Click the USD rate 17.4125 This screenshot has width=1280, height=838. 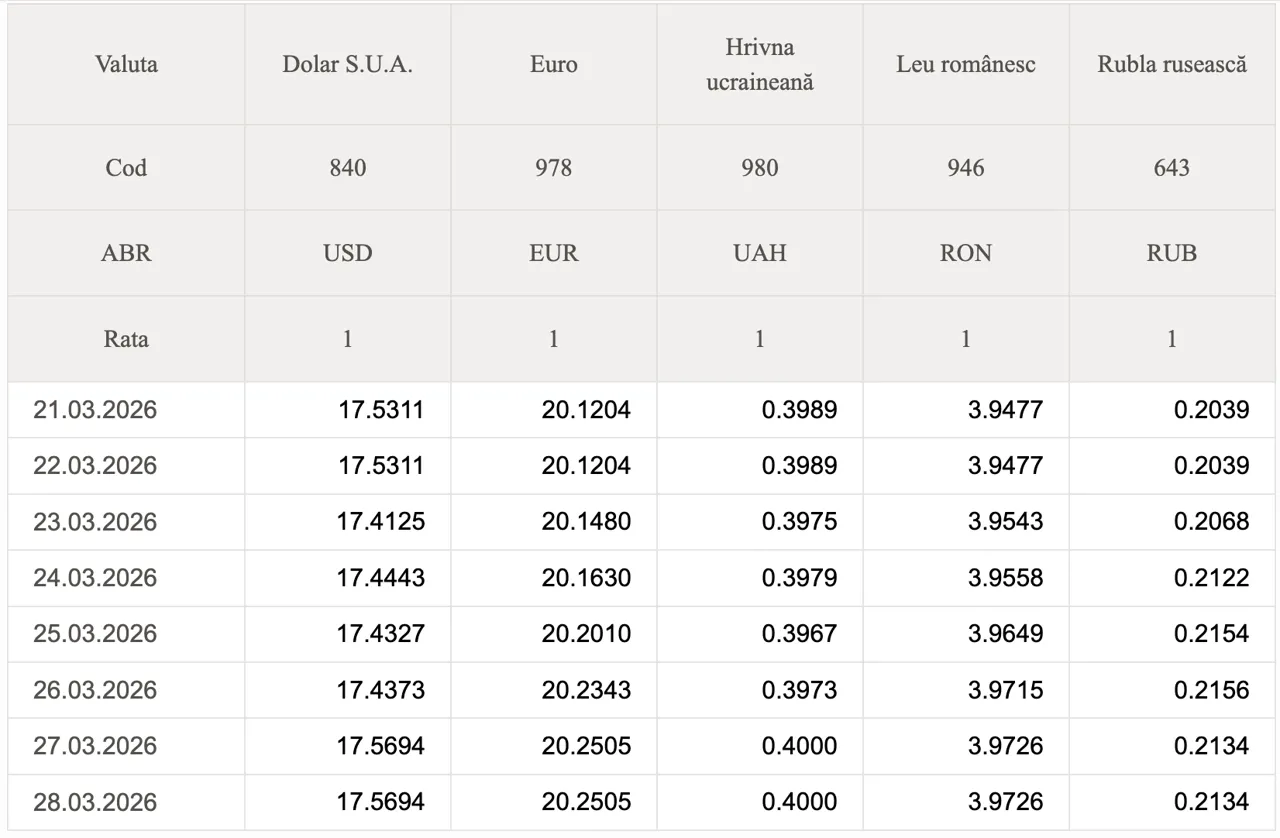pyautogui.click(x=381, y=522)
